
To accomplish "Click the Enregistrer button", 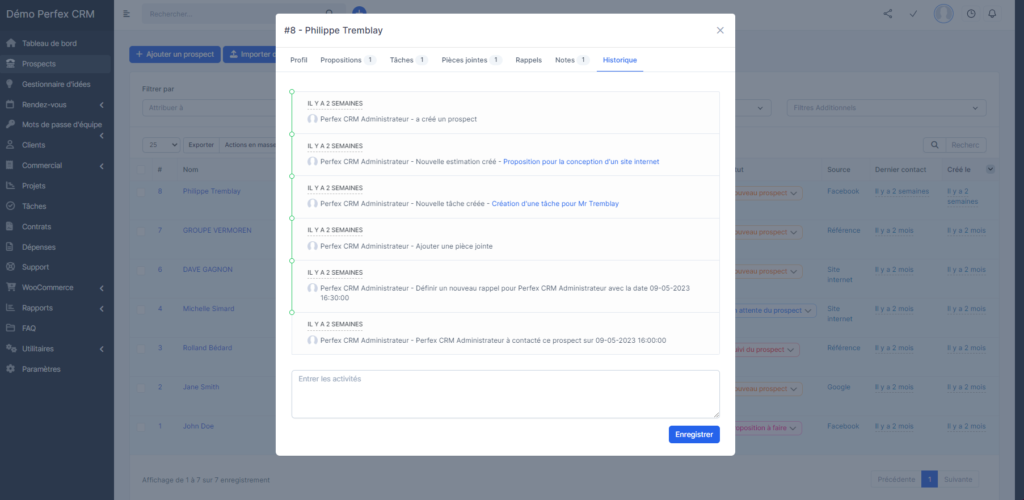I will (x=694, y=435).
